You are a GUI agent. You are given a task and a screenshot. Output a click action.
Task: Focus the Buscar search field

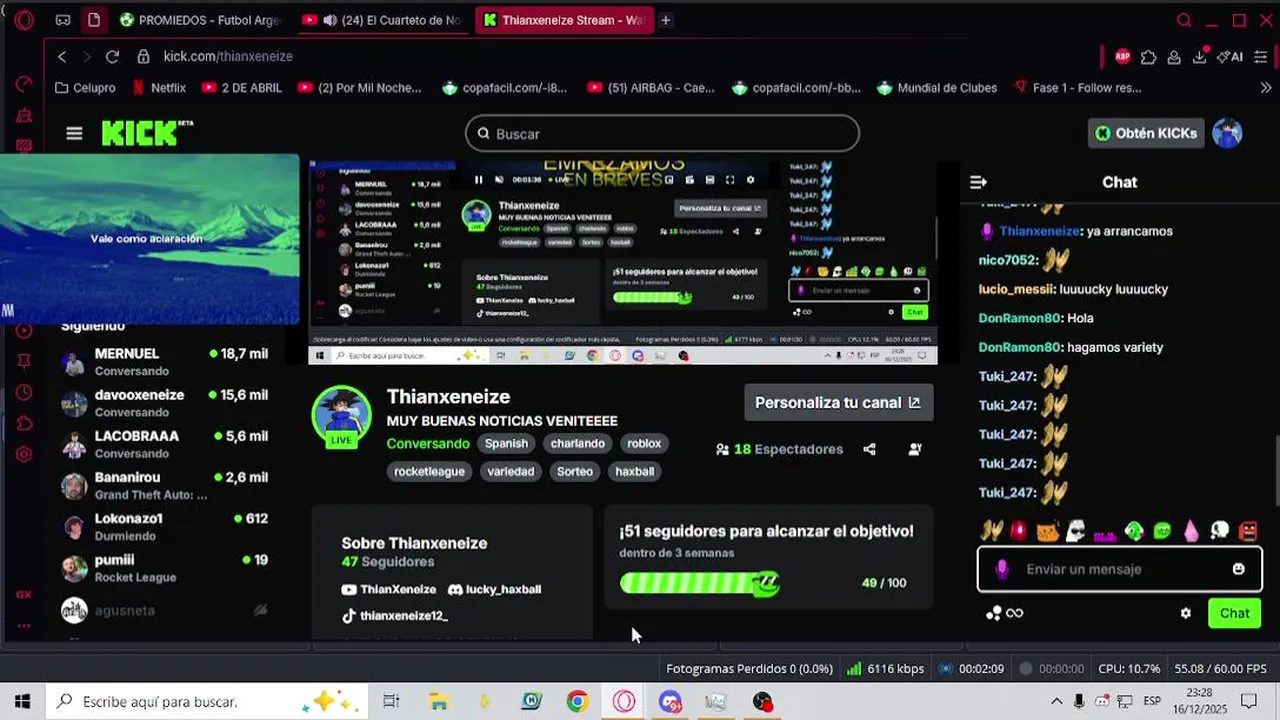coord(662,133)
